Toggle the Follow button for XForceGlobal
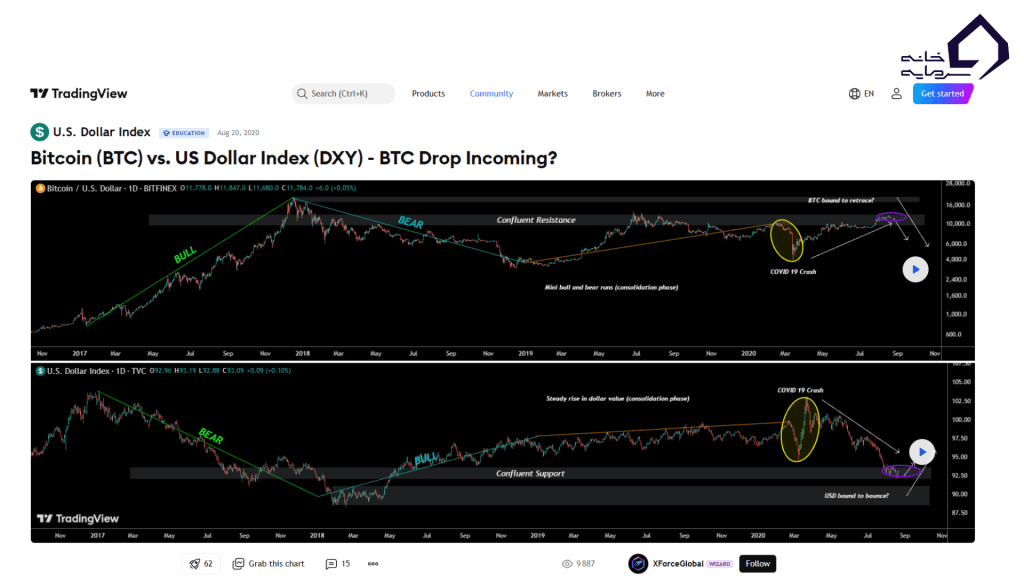1024x576 pixels. [757, 563]
